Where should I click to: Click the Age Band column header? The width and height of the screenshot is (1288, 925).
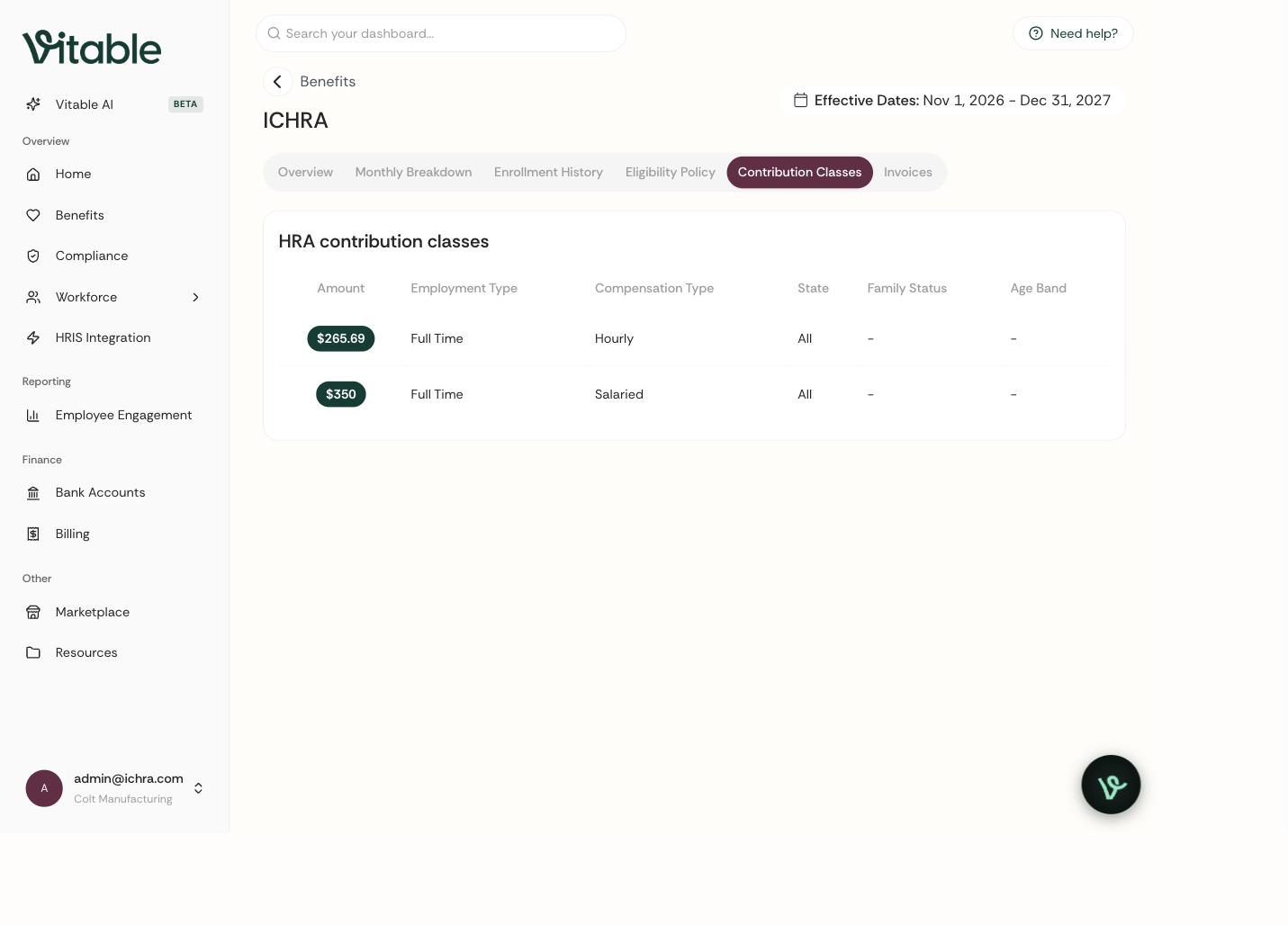coord(1038,288)
